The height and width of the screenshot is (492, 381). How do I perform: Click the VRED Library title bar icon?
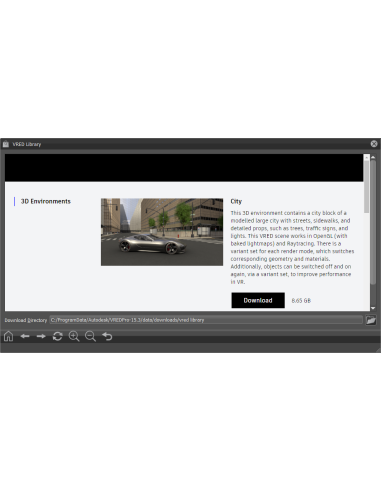[x=6, y=144]
